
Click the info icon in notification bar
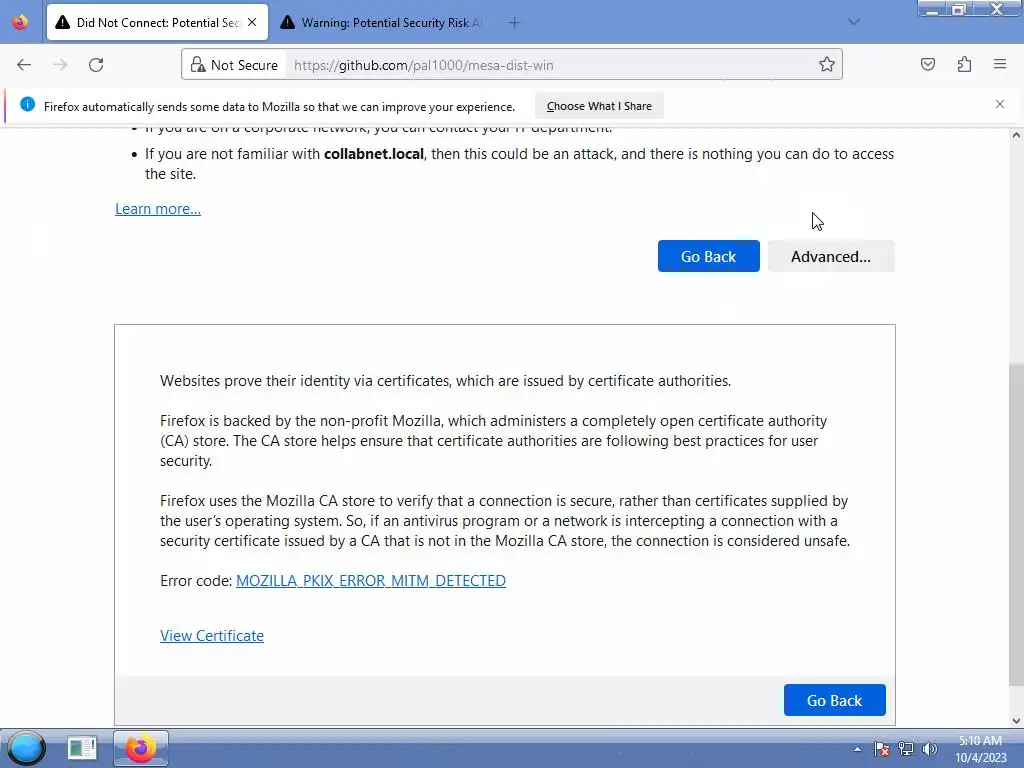(27, 104)
